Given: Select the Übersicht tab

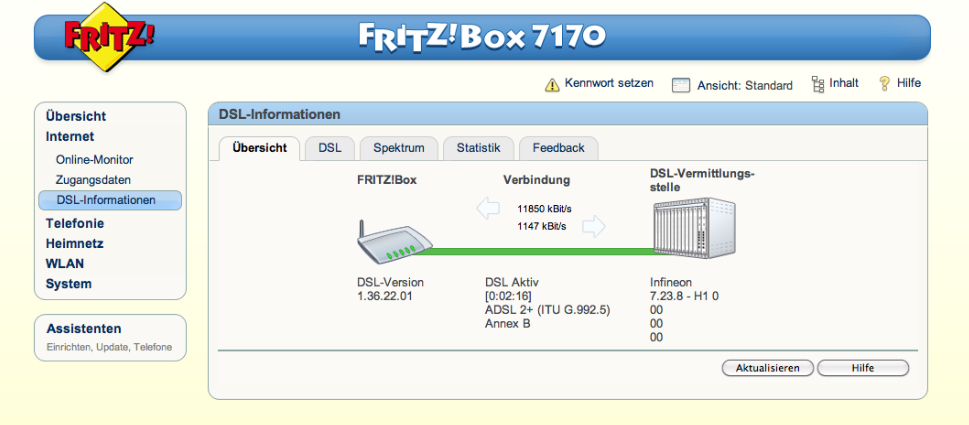Looking at the screenshot, I should click(x=260, y=148).
